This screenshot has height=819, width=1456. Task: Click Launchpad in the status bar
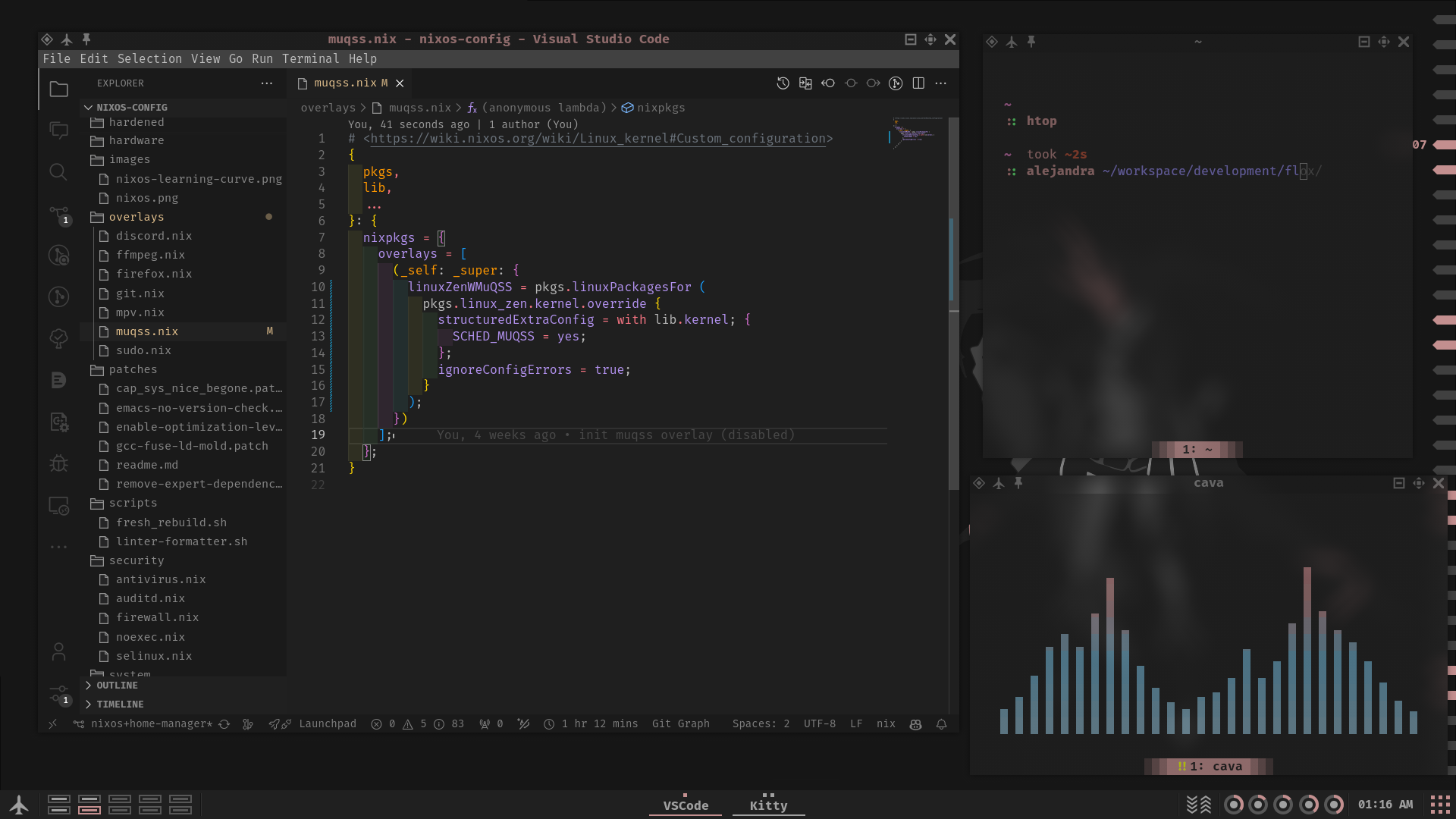[x=327, y=724]
